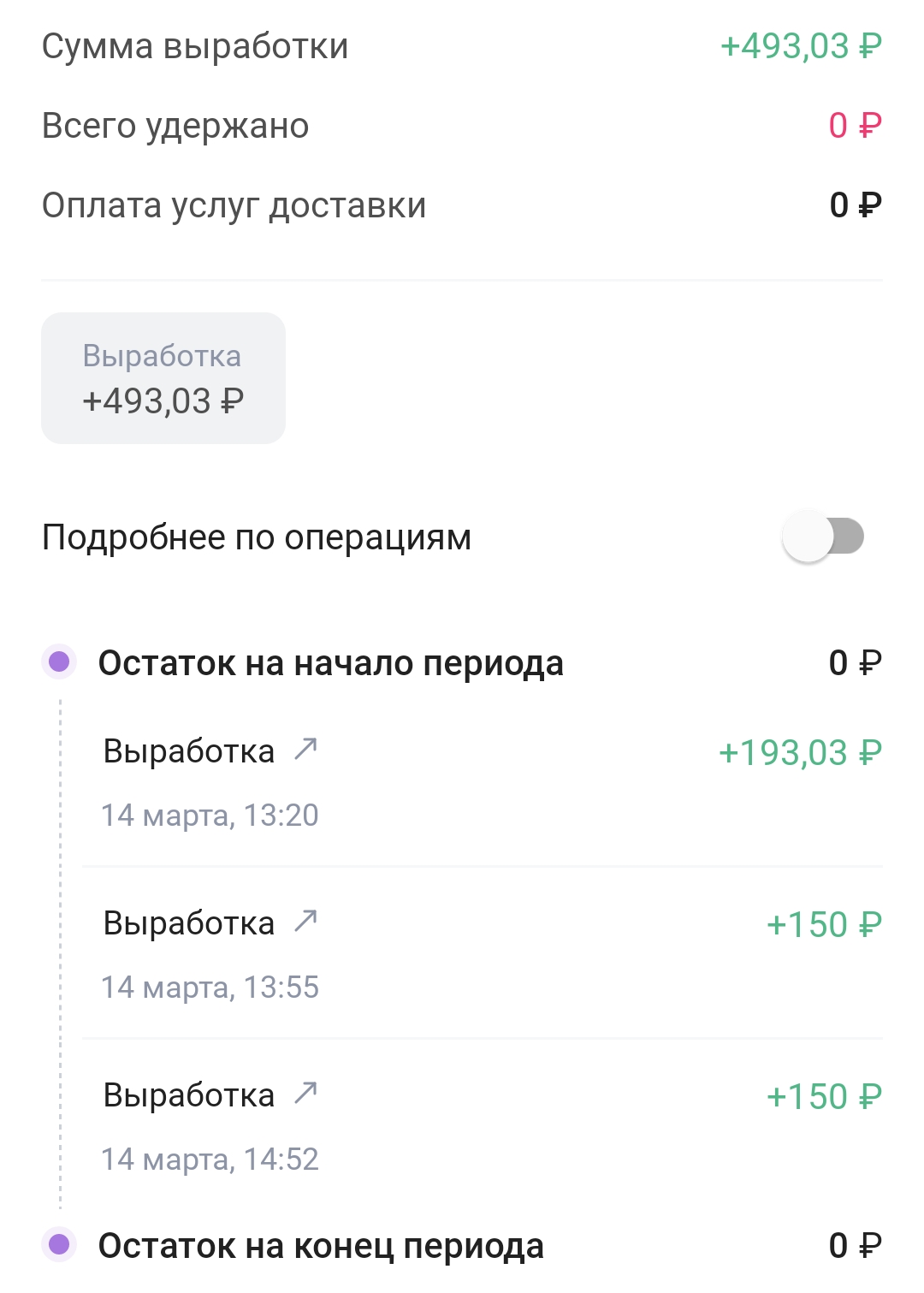Click purple dot beside Остаток на конец периода
The height and width of the screenshot is (1293, 924).
point(59,1244)
